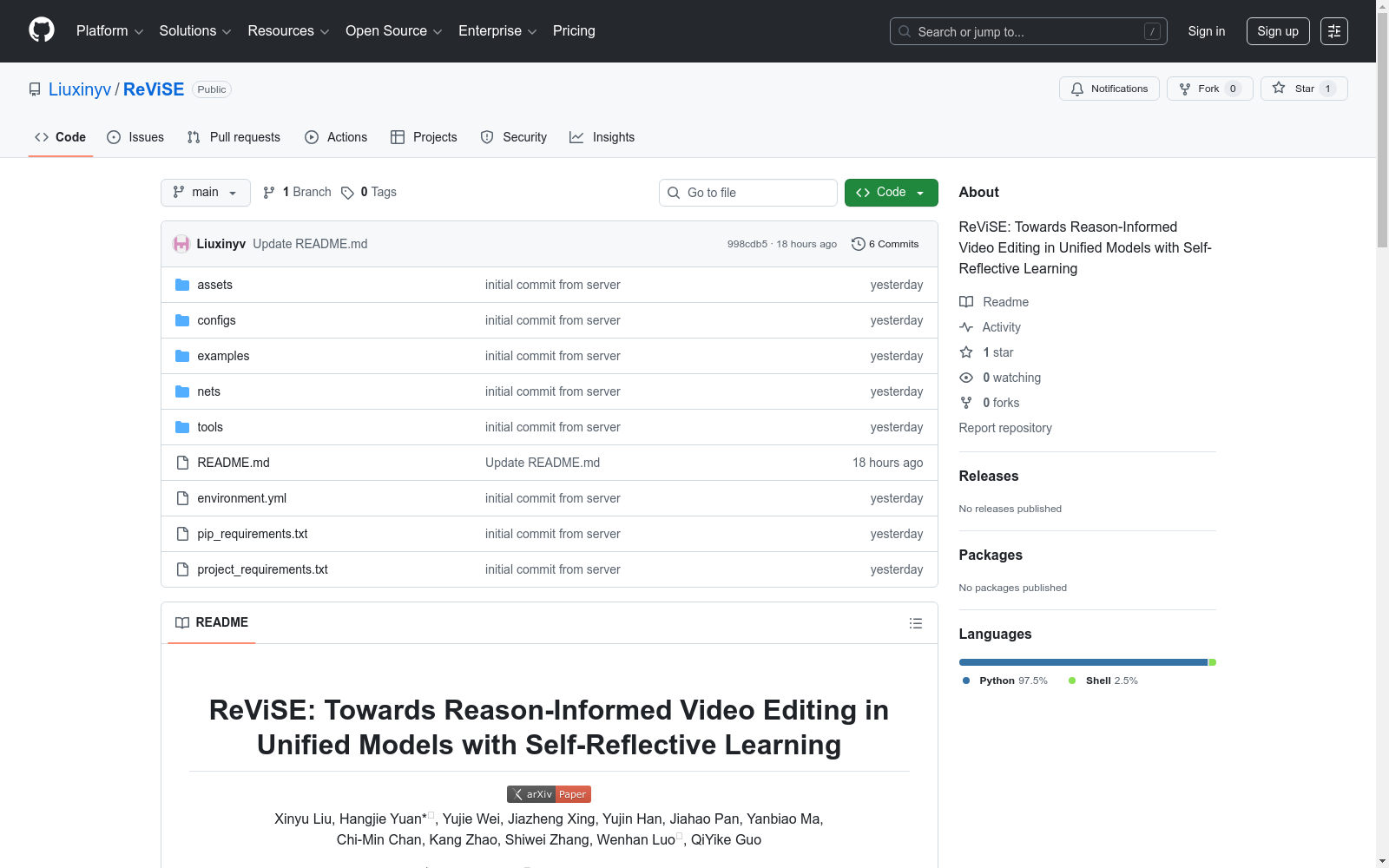Open the Packages section heading
This screenshot has height=868, width=1389.
[991, 555]
